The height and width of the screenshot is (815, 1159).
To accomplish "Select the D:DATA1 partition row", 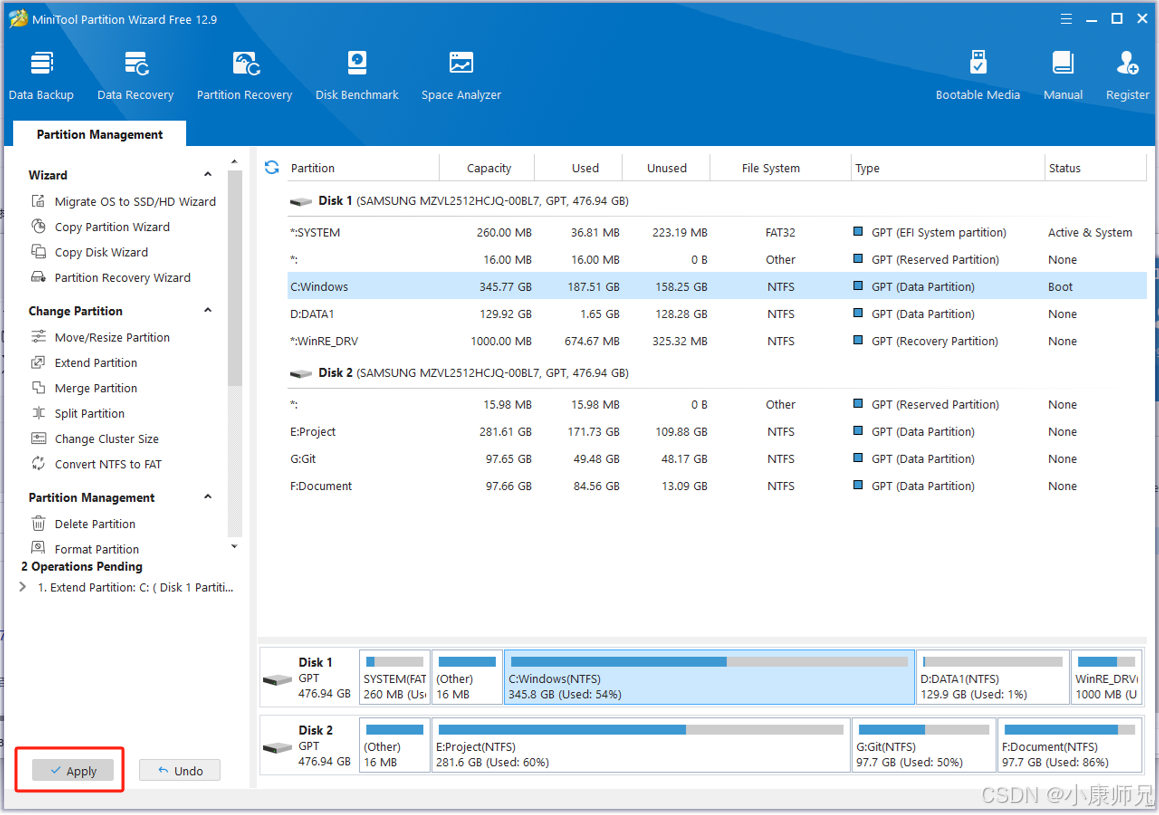I will (717, 314).
